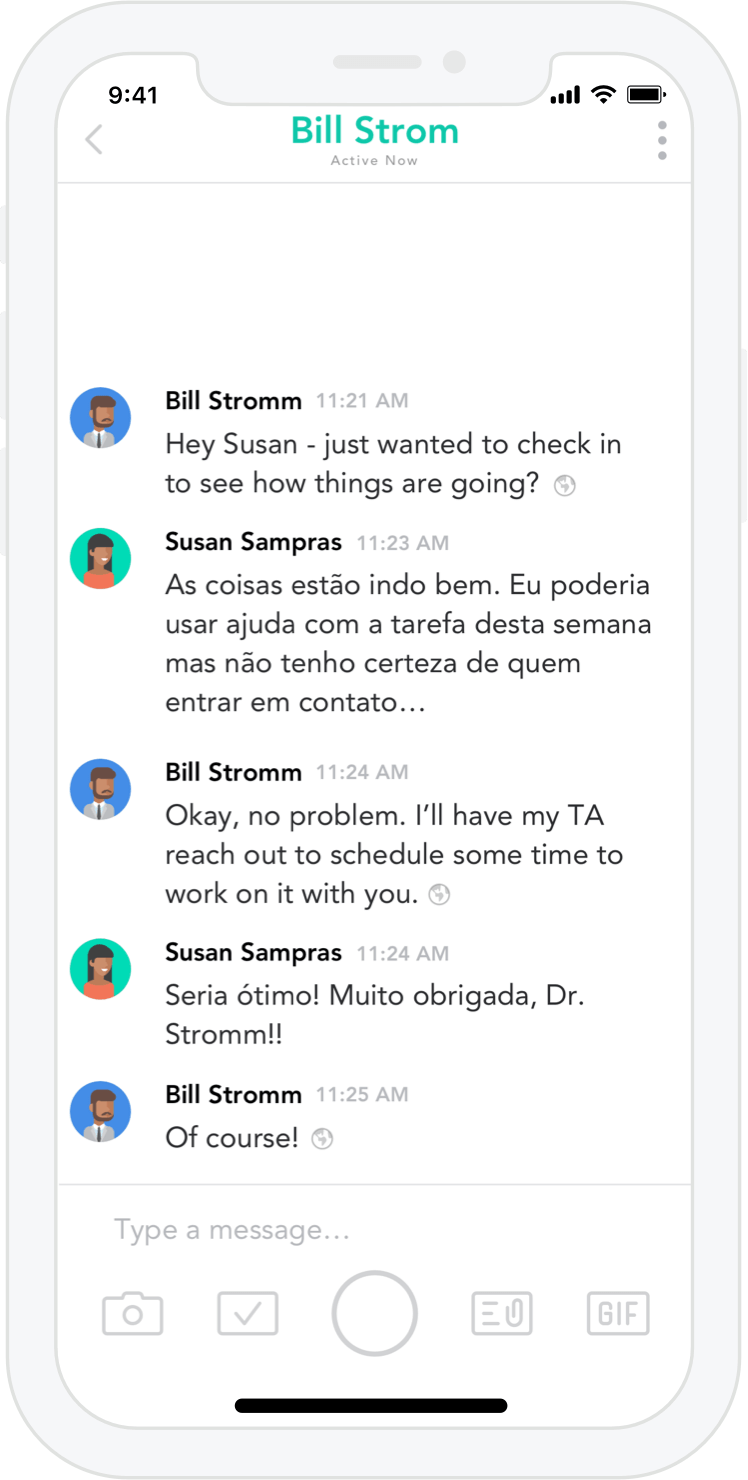
Task: Click the 'Type a message…' input field
Action: point(375,1230)
